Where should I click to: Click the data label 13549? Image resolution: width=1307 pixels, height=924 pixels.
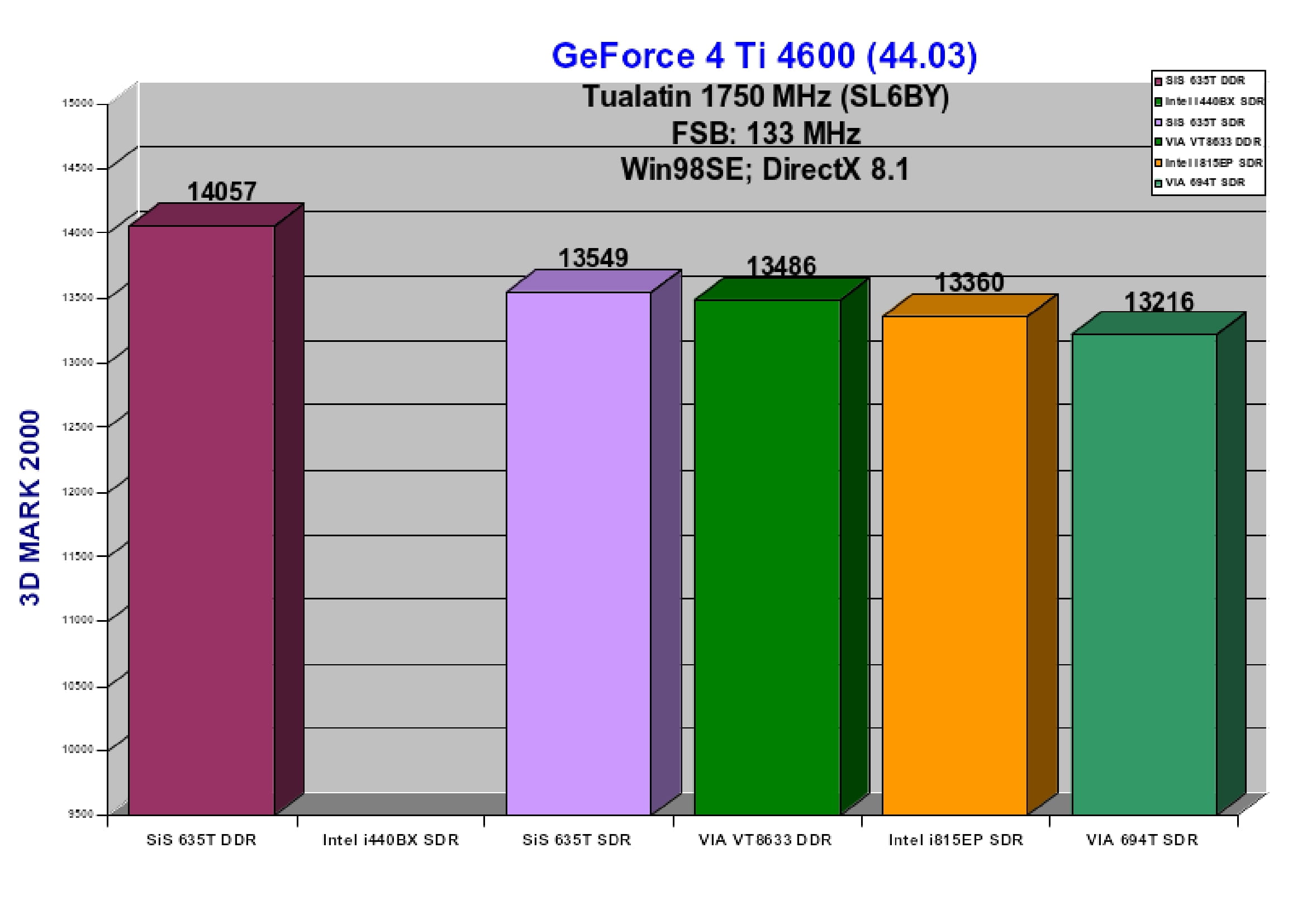[593, 258]
